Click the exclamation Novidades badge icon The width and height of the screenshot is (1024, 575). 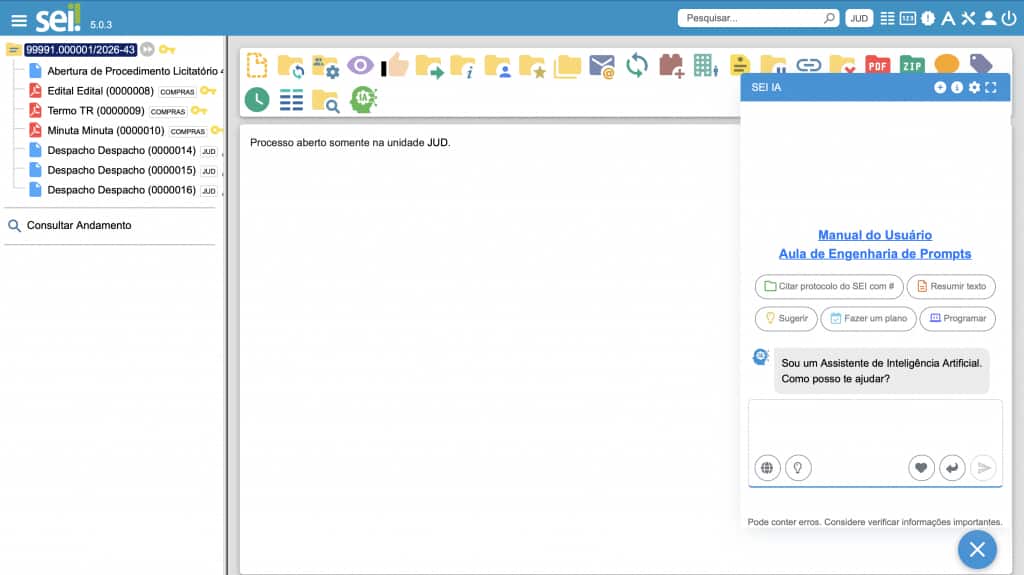tap(927, 18)
